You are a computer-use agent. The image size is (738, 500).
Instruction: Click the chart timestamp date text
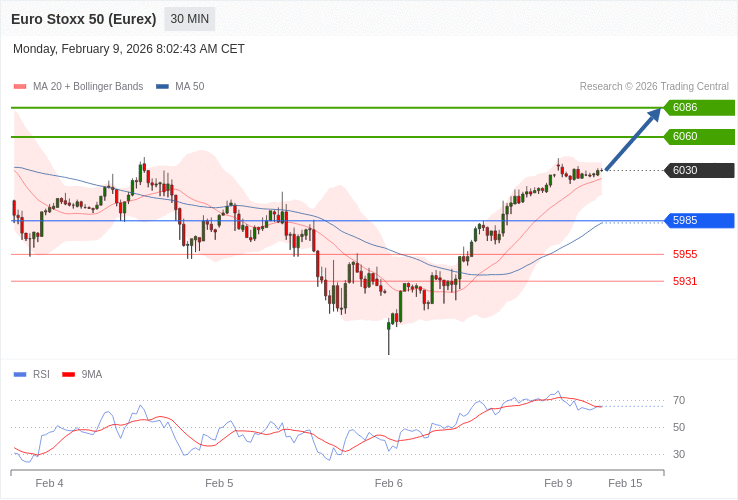129,49
